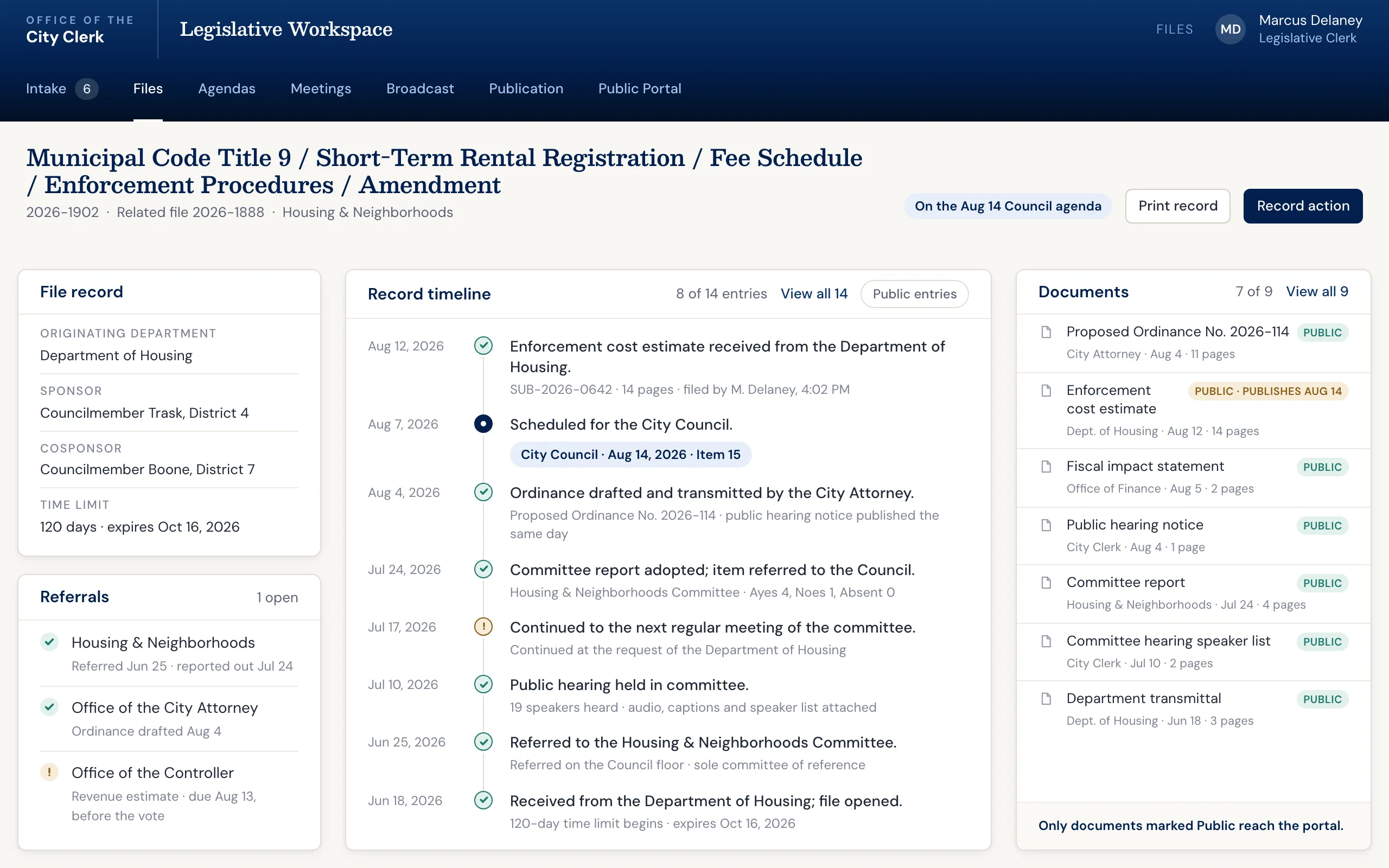Click the PUBLIC · PUBLISHES AUG 14 badge
Viewport: 1389px width, 868px height.
(x=1268, y=391)
